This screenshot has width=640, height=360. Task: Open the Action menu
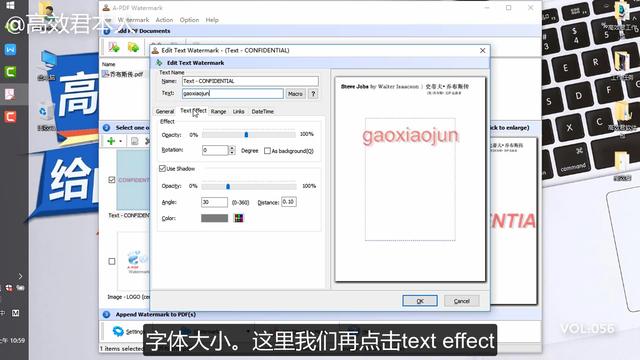[x=164, y=20]
